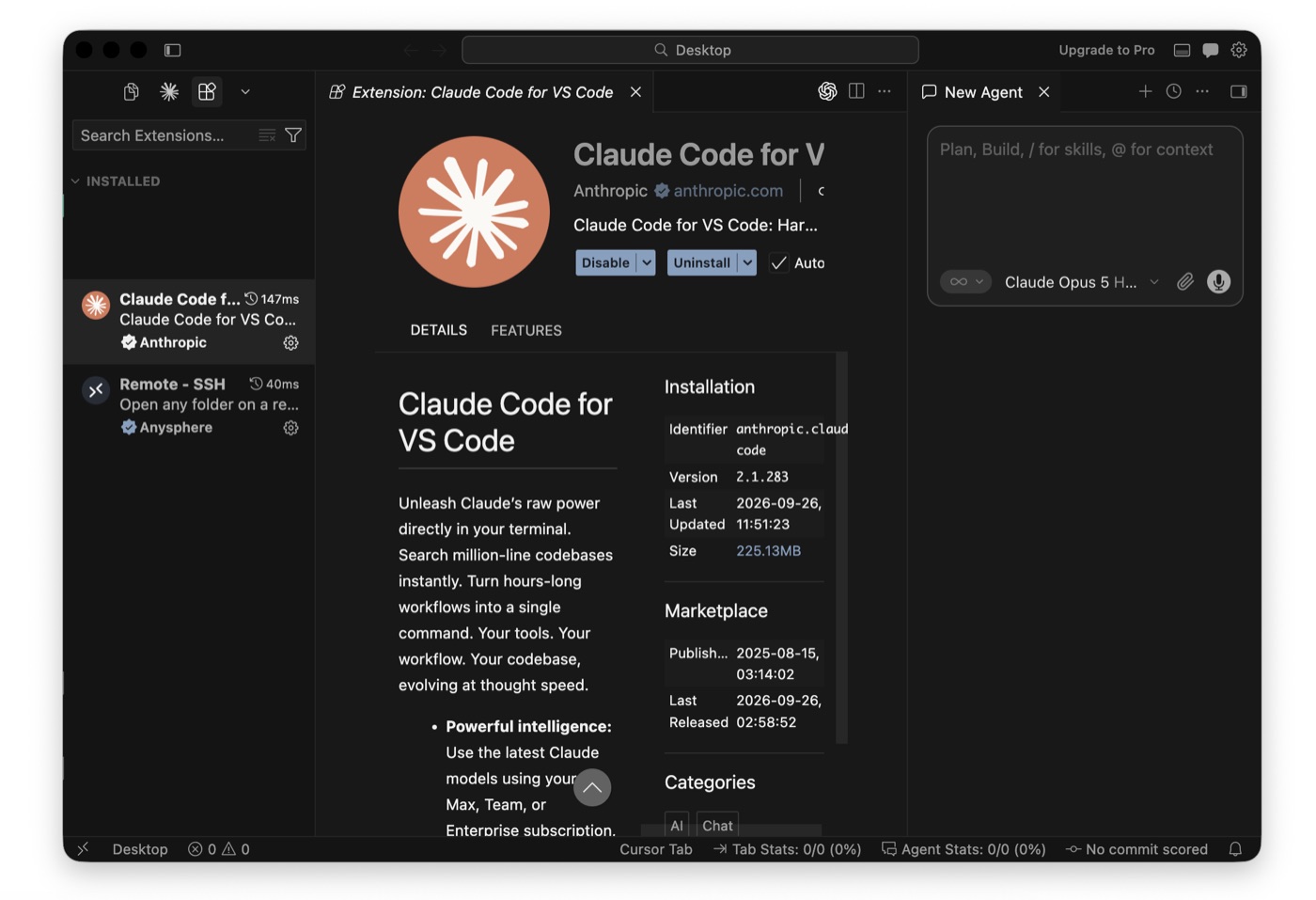The height and width of the screenshot is (900, 1316).
Task: Toggle the bottom panel icon in title bar
Action: point(1183,50)
